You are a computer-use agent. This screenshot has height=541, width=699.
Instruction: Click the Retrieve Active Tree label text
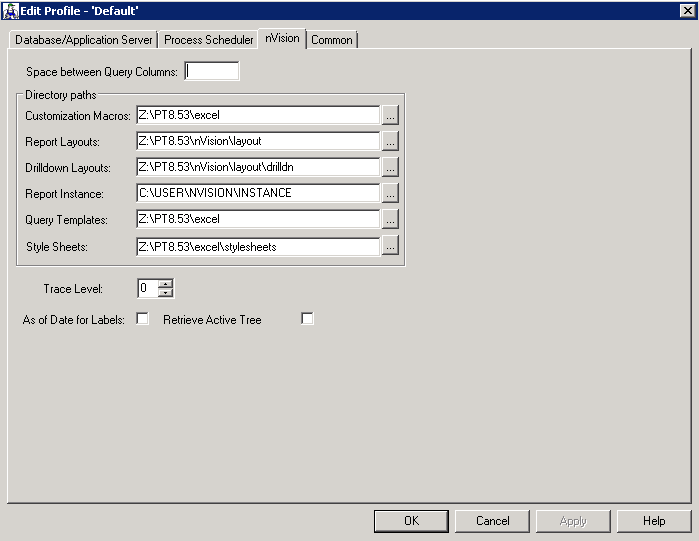[x=212, y=320]
